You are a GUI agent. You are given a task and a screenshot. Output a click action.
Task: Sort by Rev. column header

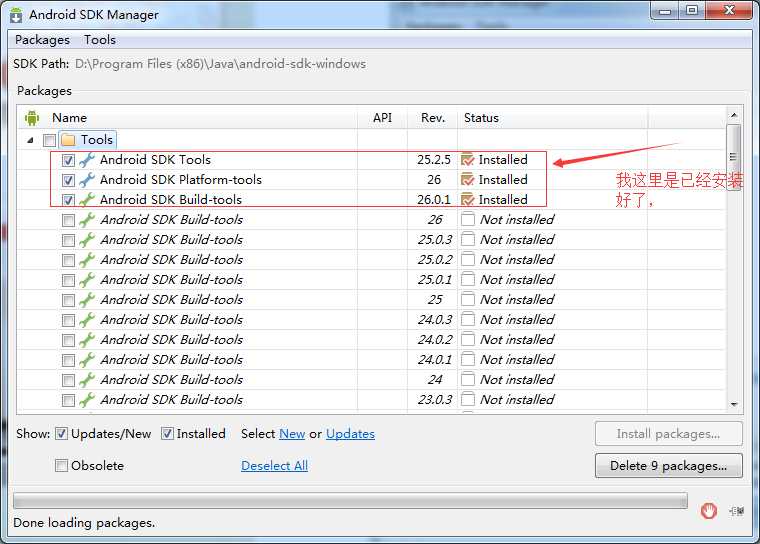pos(433,118)
